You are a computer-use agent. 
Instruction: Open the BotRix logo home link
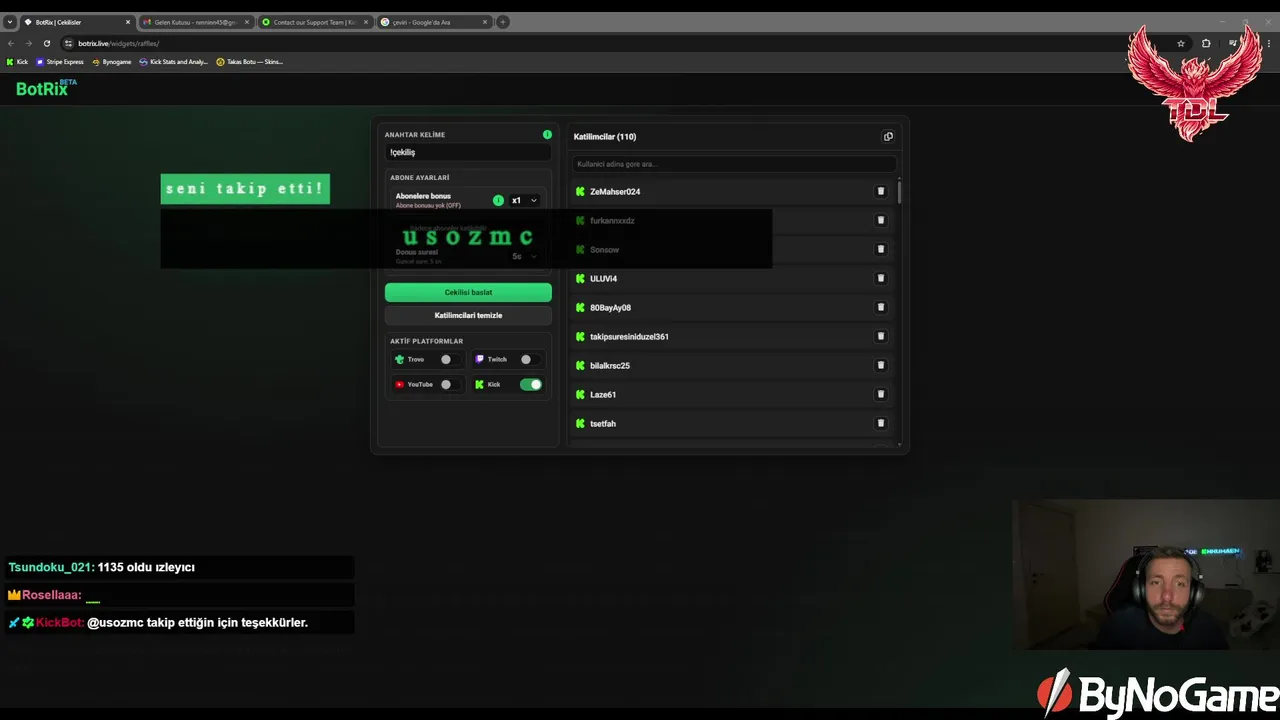(46, 88)
